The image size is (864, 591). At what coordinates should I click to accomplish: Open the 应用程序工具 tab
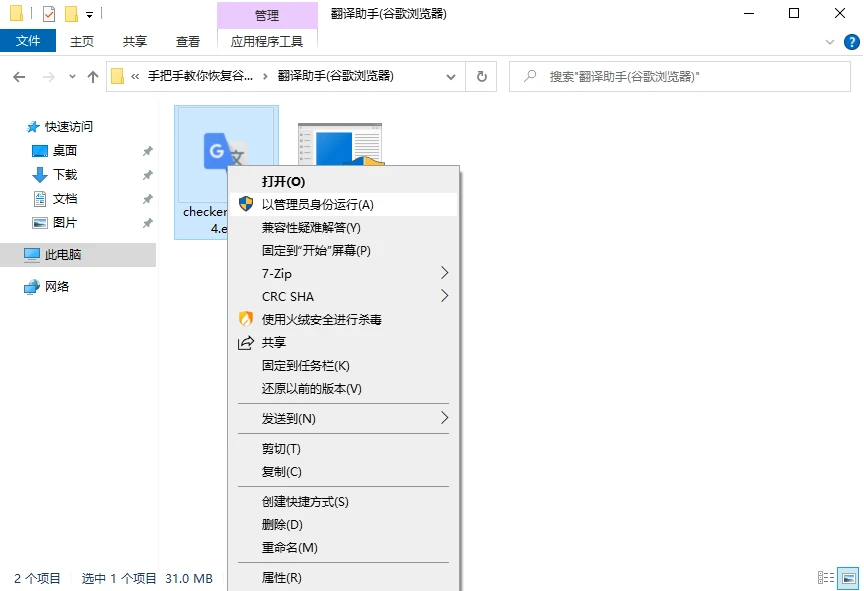point(267,41)
